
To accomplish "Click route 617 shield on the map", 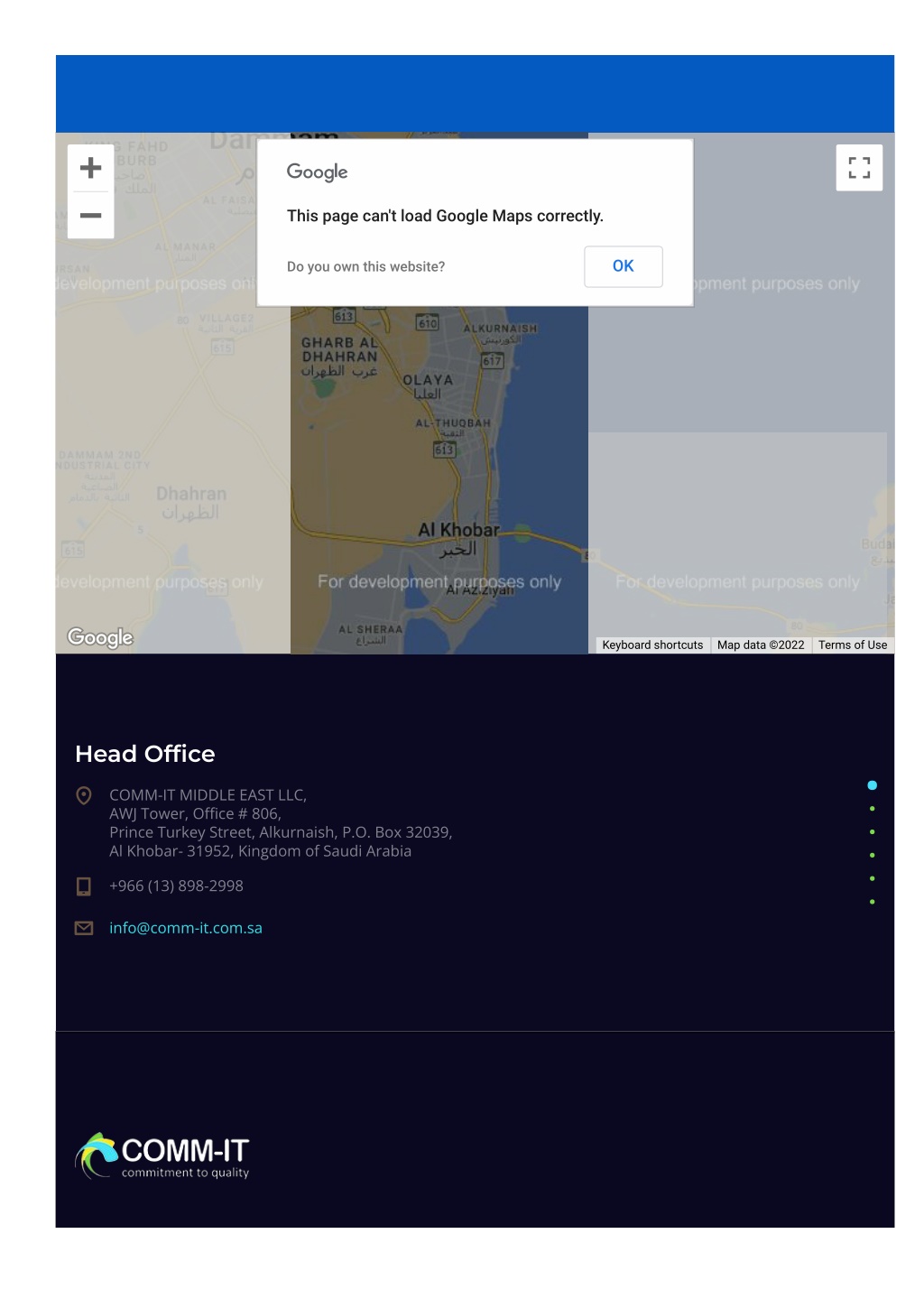I will 492,361.
